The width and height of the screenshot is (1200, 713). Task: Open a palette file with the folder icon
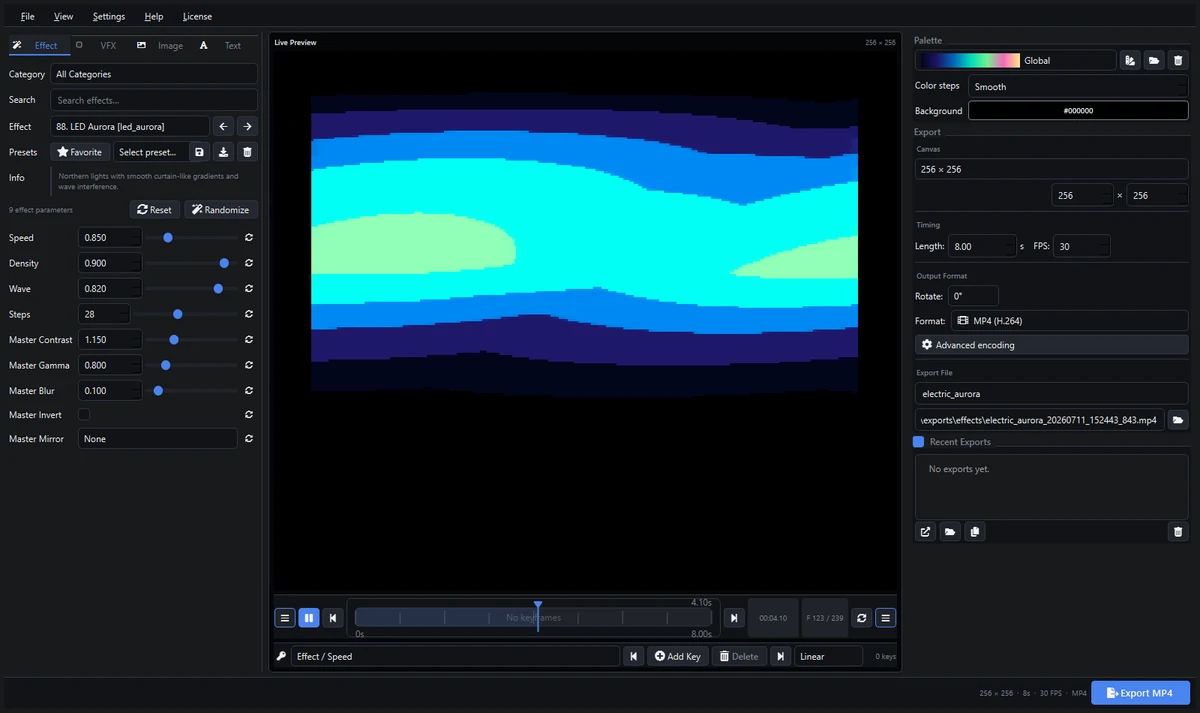pos(1154,61)
